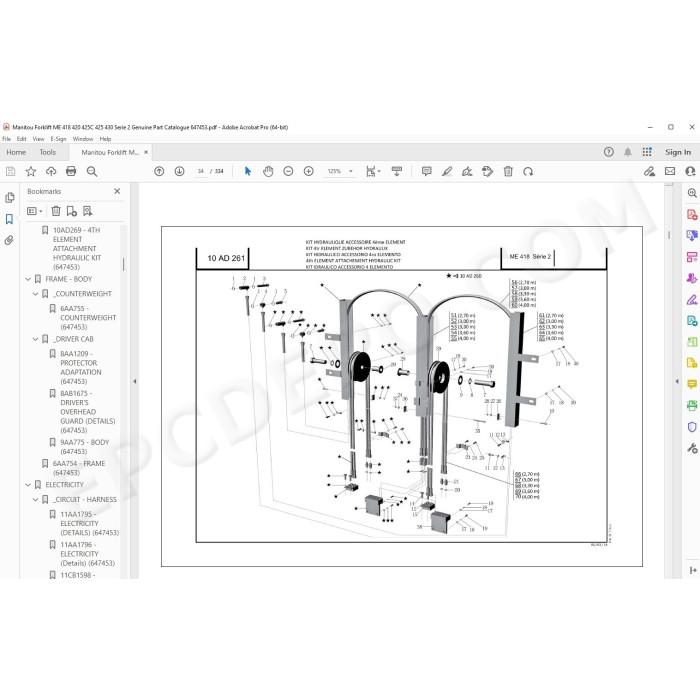Collapse the _COUNTERWEIGHT bookmark
The height and width of the screenshot is (700, 700).
pyautogui.click(x=35, y=294)
